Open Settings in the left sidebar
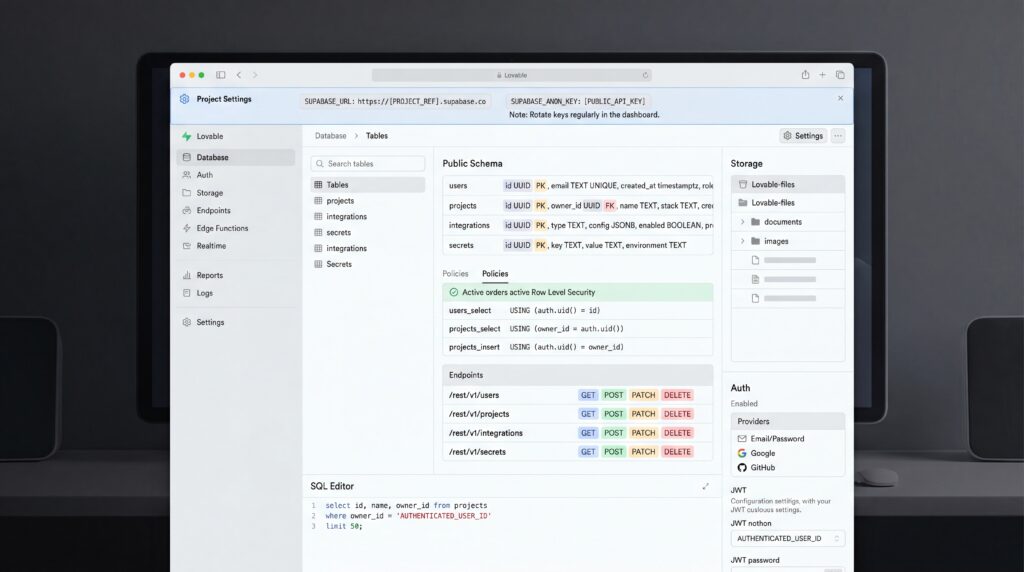 [236, 323]
